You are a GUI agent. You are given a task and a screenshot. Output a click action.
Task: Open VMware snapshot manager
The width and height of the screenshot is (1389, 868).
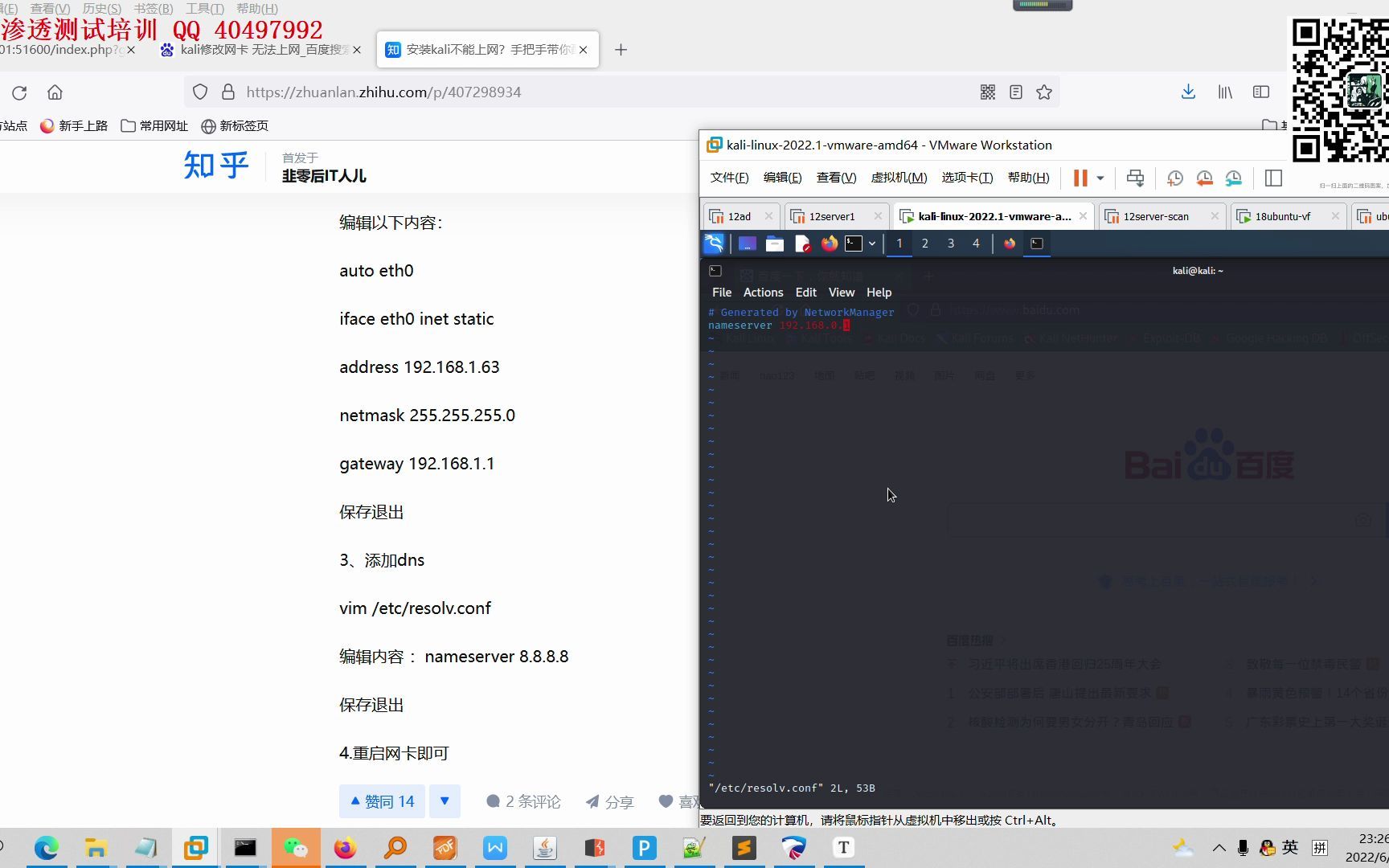click(1234, 178)
